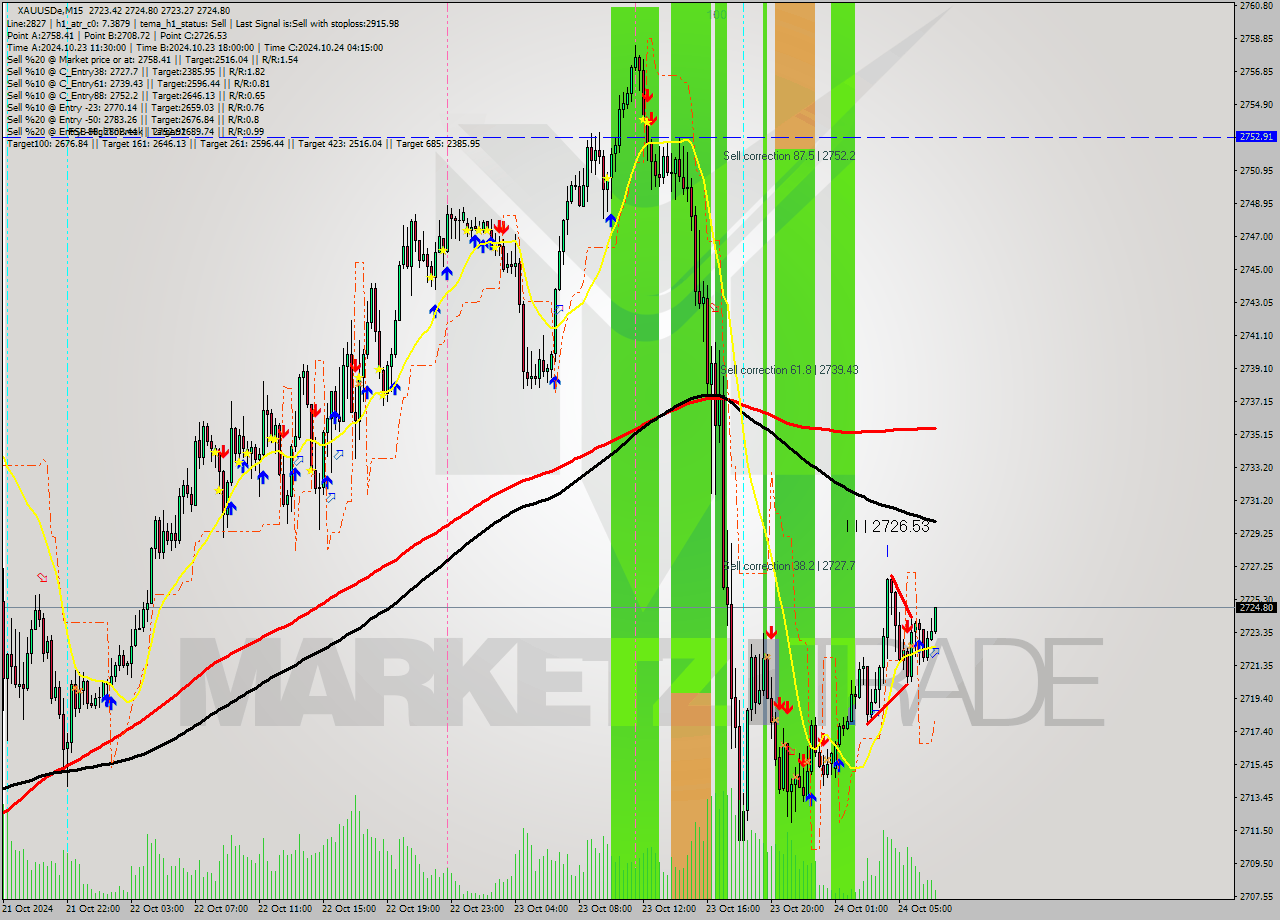Click the 2741.05 price axis value
This screenshot has width=1280, height=920.
pos(1256,336)
